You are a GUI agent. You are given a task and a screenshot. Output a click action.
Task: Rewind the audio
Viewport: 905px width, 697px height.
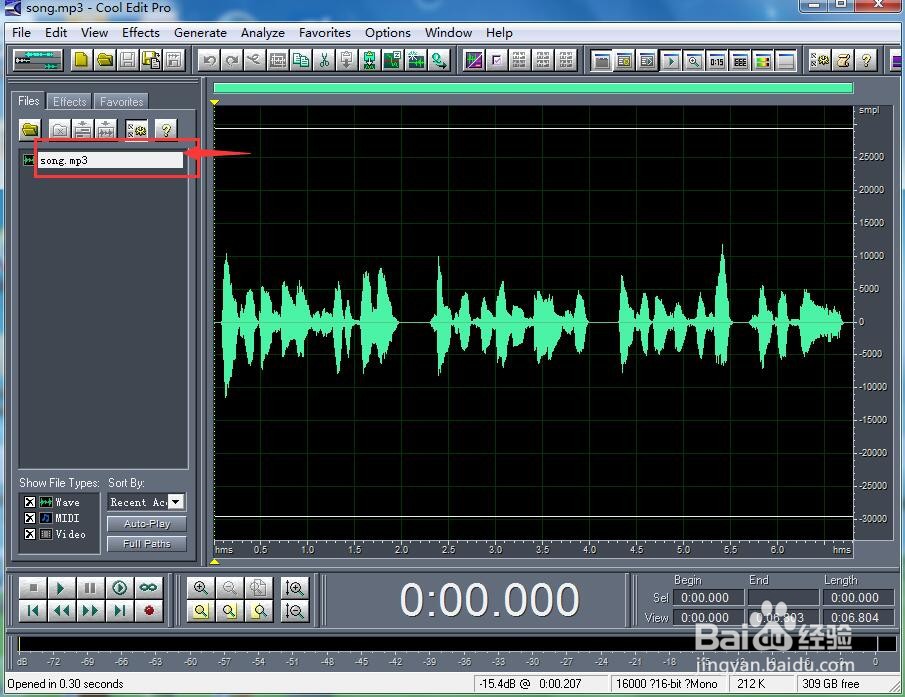[x=61, y=610]
